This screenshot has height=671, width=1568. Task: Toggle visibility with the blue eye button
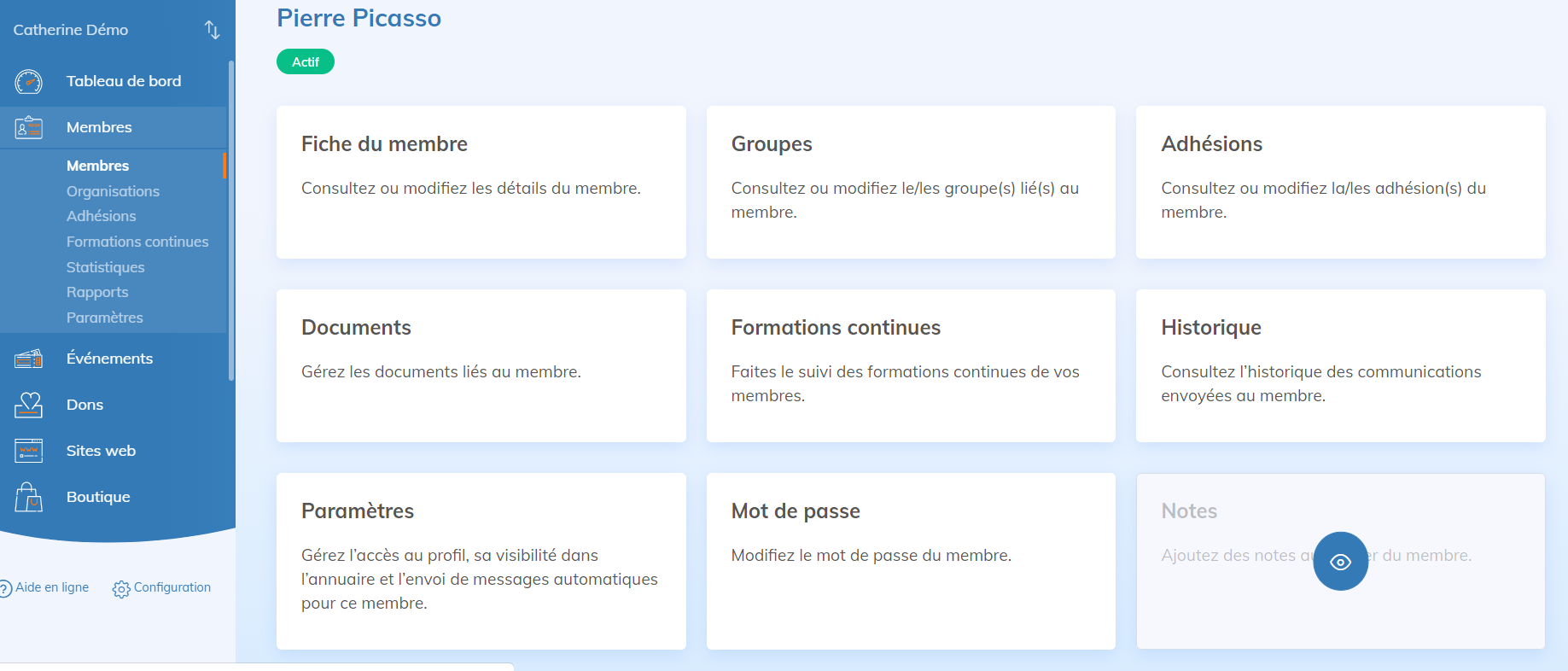(x=1340, y=562)
